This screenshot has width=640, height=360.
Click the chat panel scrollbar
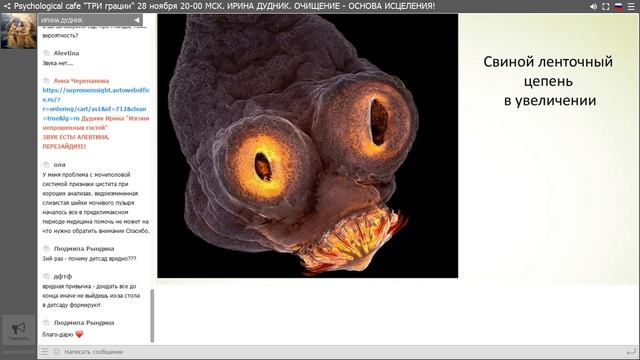153,316
